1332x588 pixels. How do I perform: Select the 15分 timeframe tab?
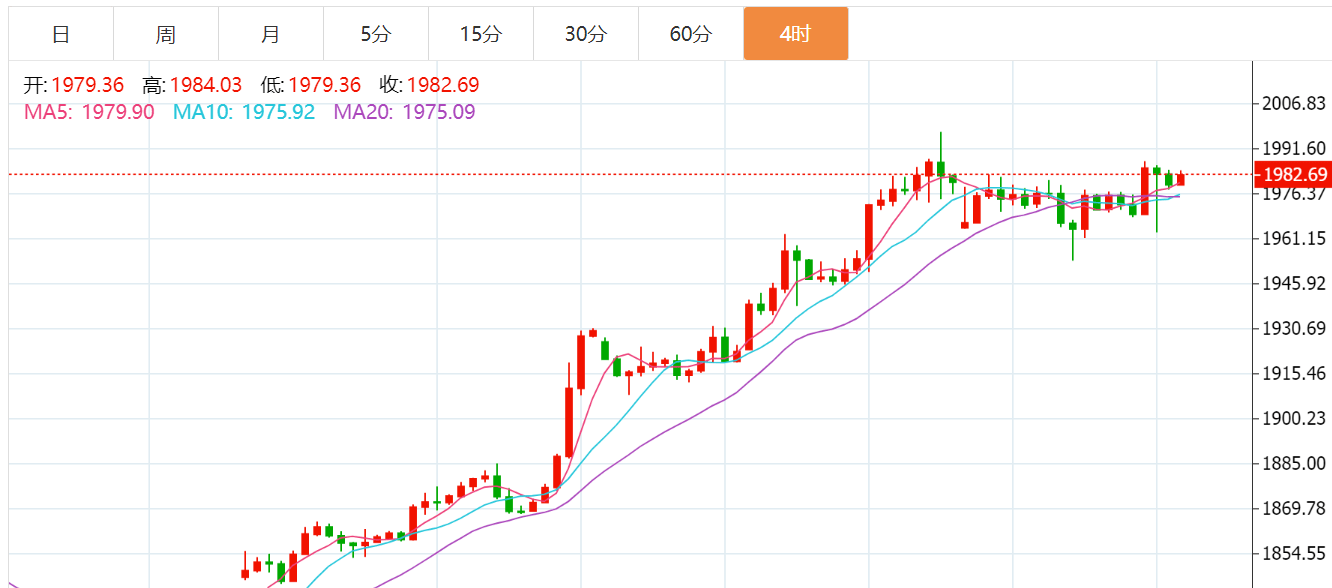point(480,34)
